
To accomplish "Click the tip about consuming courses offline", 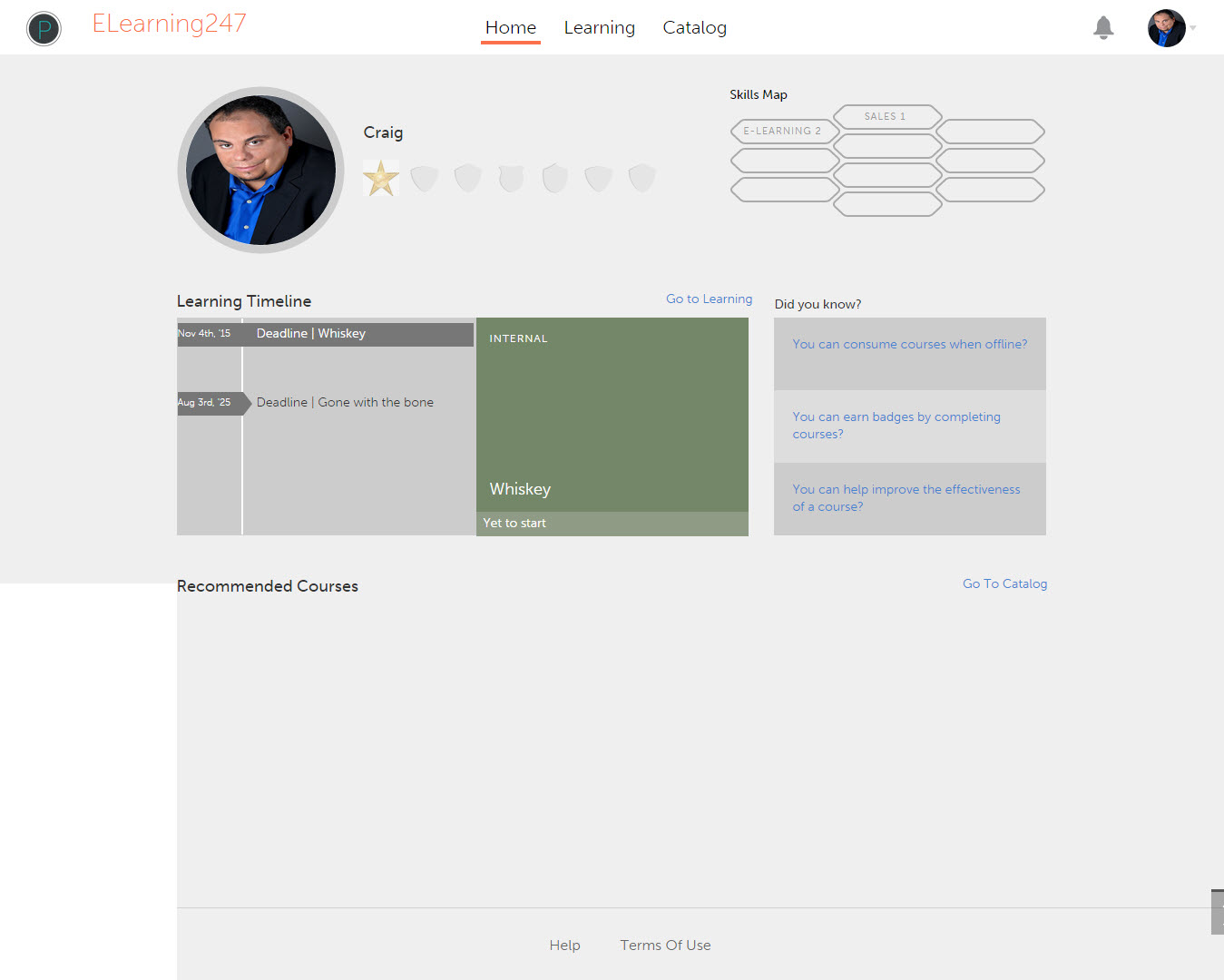I will tap(909, 345).
